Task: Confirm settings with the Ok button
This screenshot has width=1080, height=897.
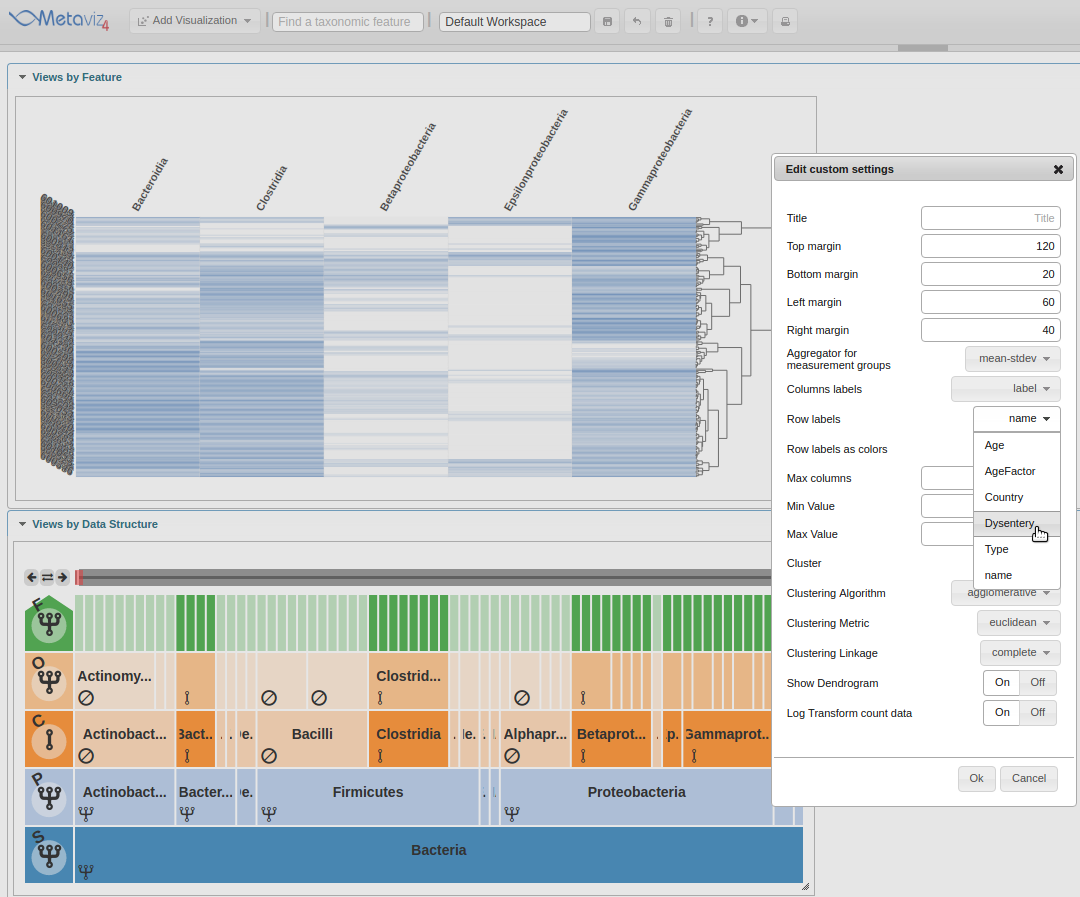Action: (977, 779)
